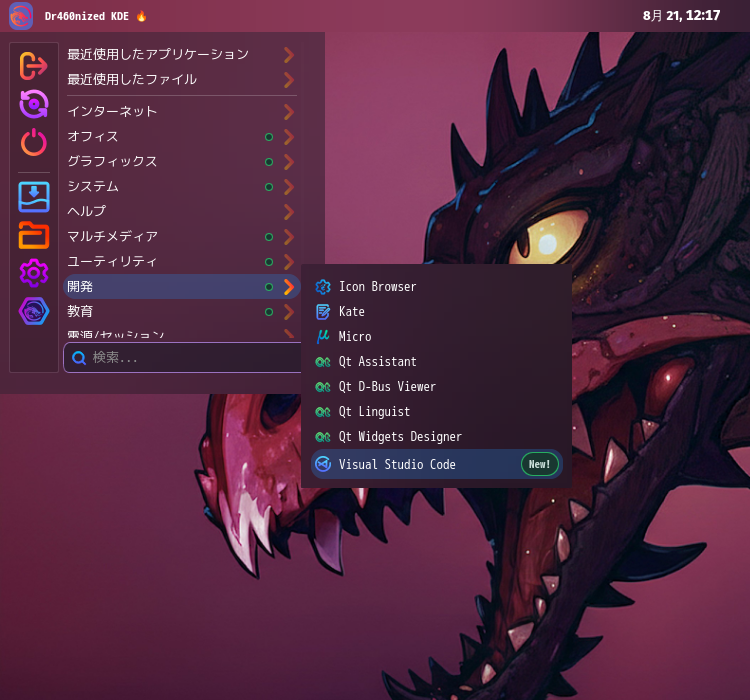
Task: Expand the マルチメディア category arrow
Action: (x=288, y=236)
